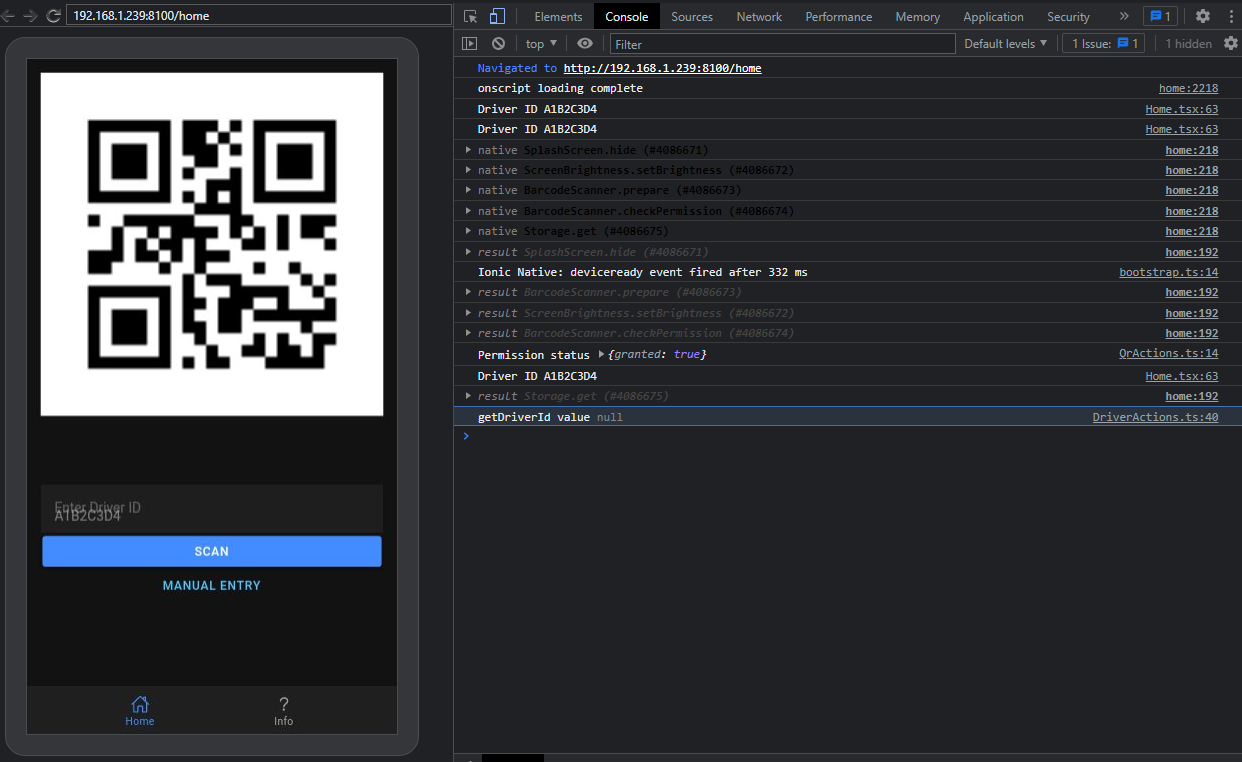Toggle the device toolbar icon

[x=497, y=16]
